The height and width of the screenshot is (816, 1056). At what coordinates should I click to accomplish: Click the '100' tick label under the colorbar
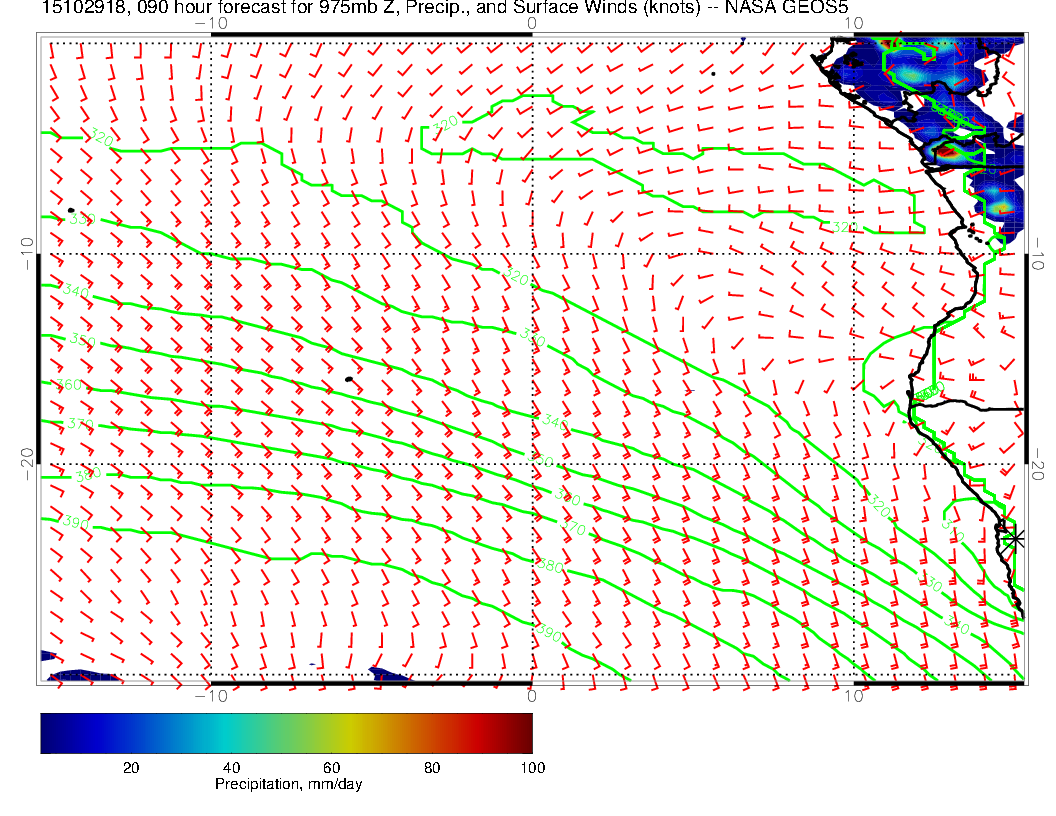pos(532,767)
